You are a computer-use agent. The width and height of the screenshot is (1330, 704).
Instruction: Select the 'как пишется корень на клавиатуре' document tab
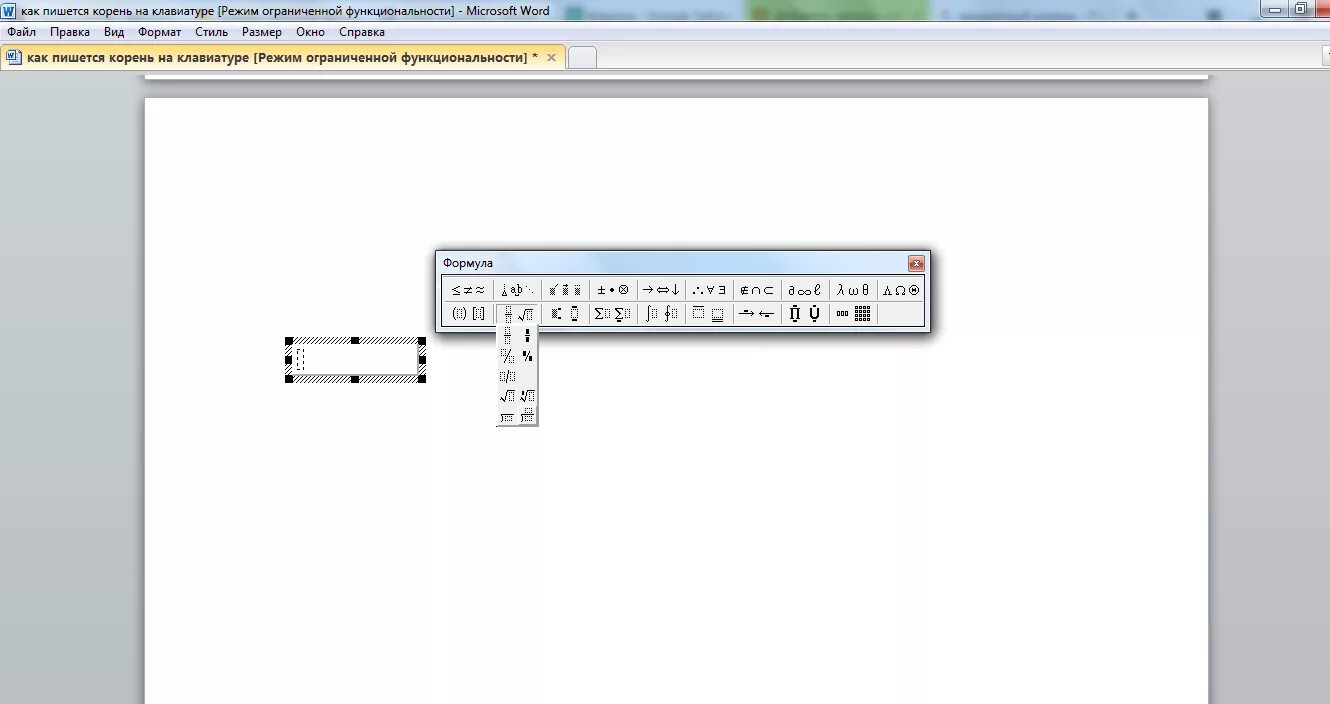284,57
